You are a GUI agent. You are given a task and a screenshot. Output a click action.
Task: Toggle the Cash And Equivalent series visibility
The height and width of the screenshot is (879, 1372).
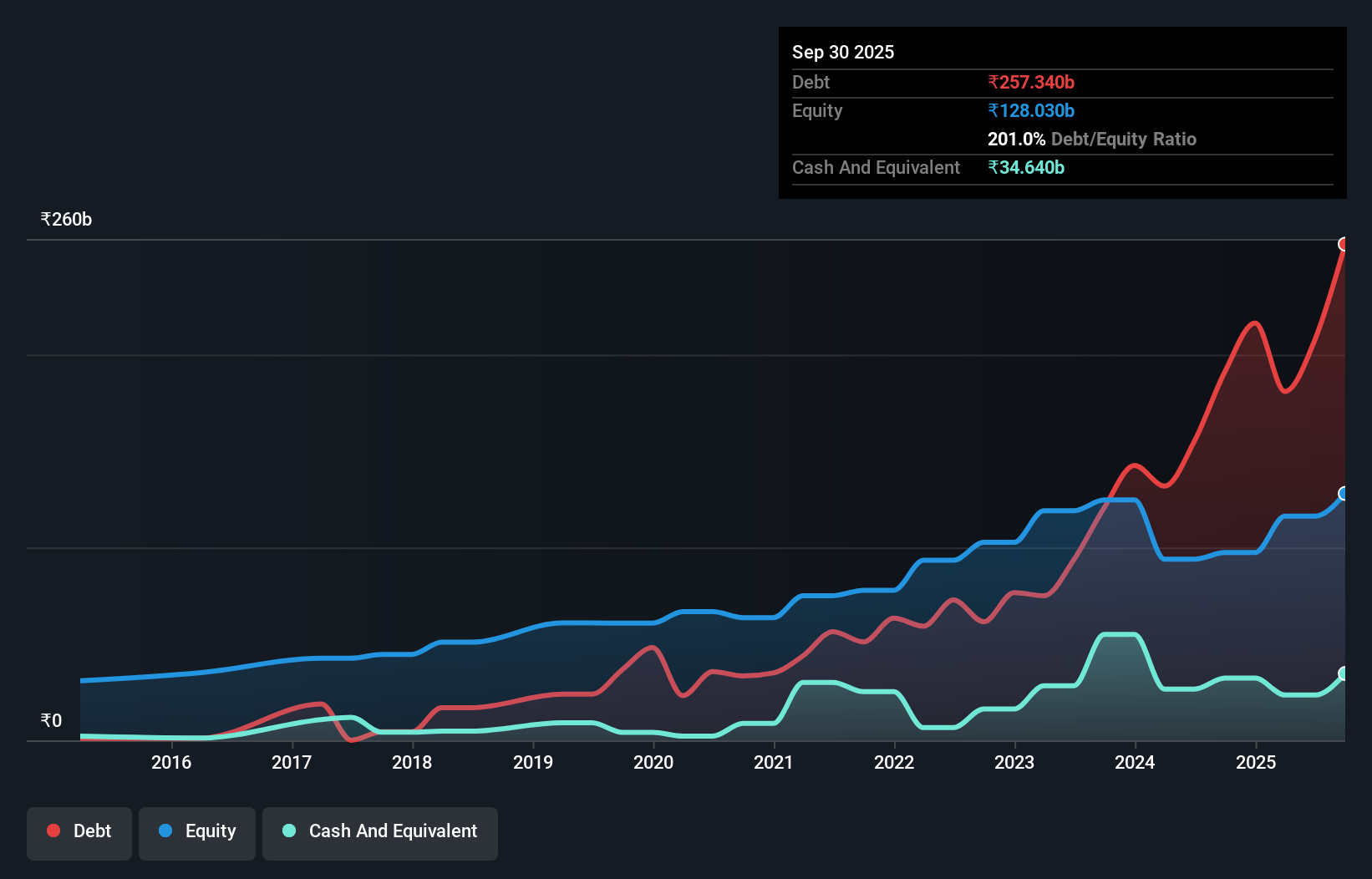pyautogui.click(x=379, y=831)
